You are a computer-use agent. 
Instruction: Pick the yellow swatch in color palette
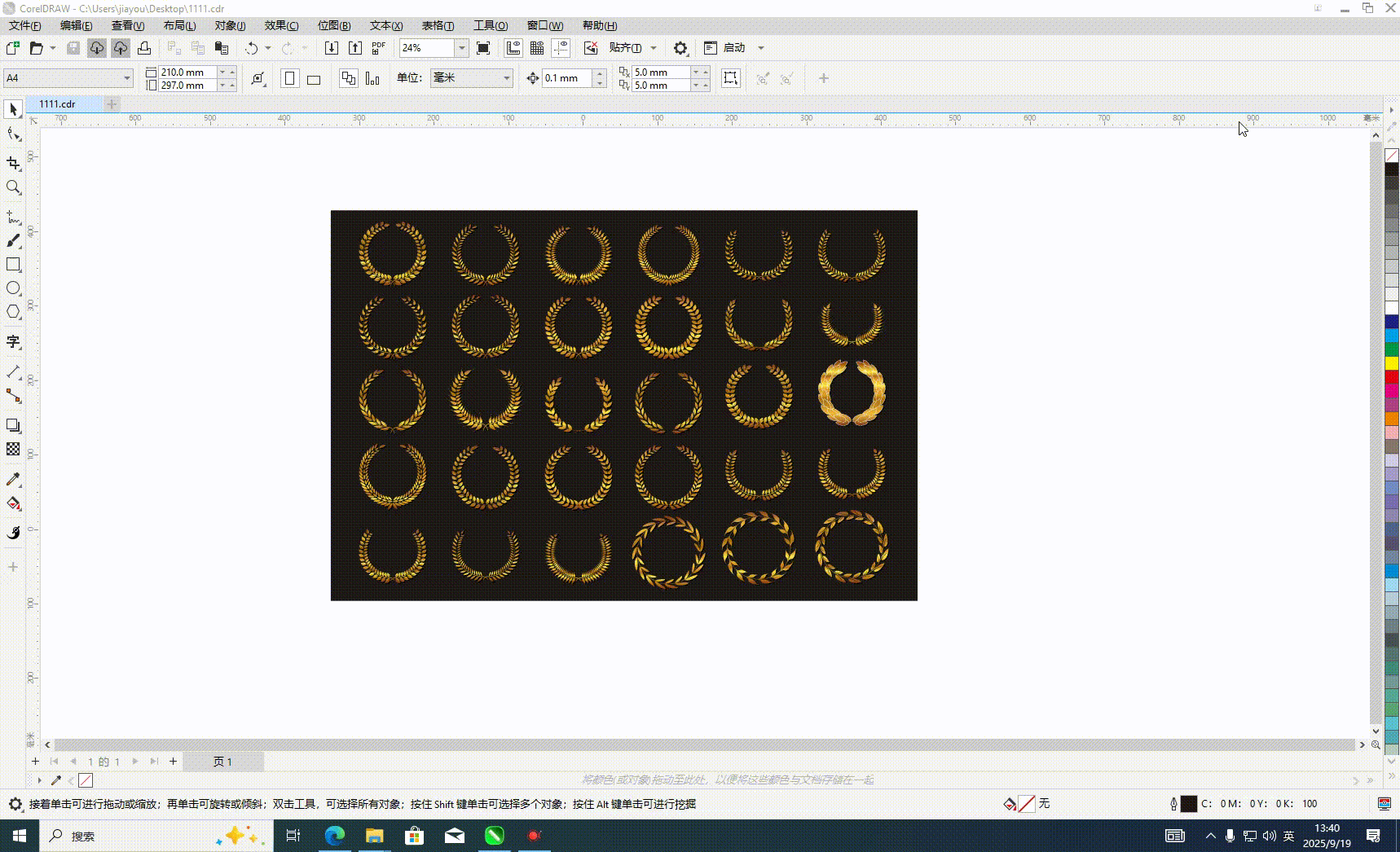pyautogui.click(x=1392, y=362)
